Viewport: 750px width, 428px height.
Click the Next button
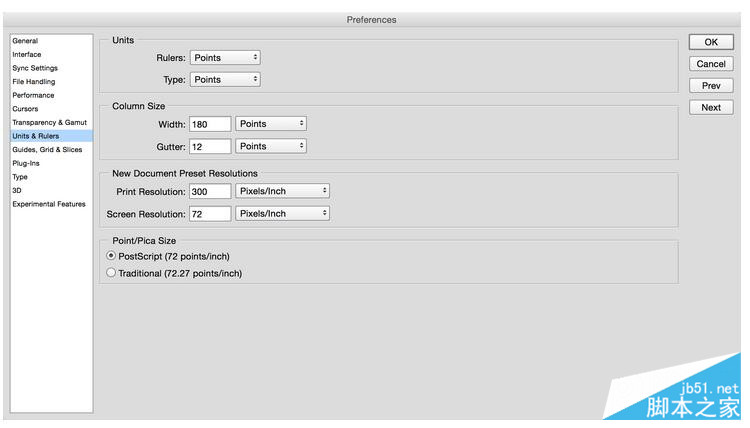click(x=711, y=108)
